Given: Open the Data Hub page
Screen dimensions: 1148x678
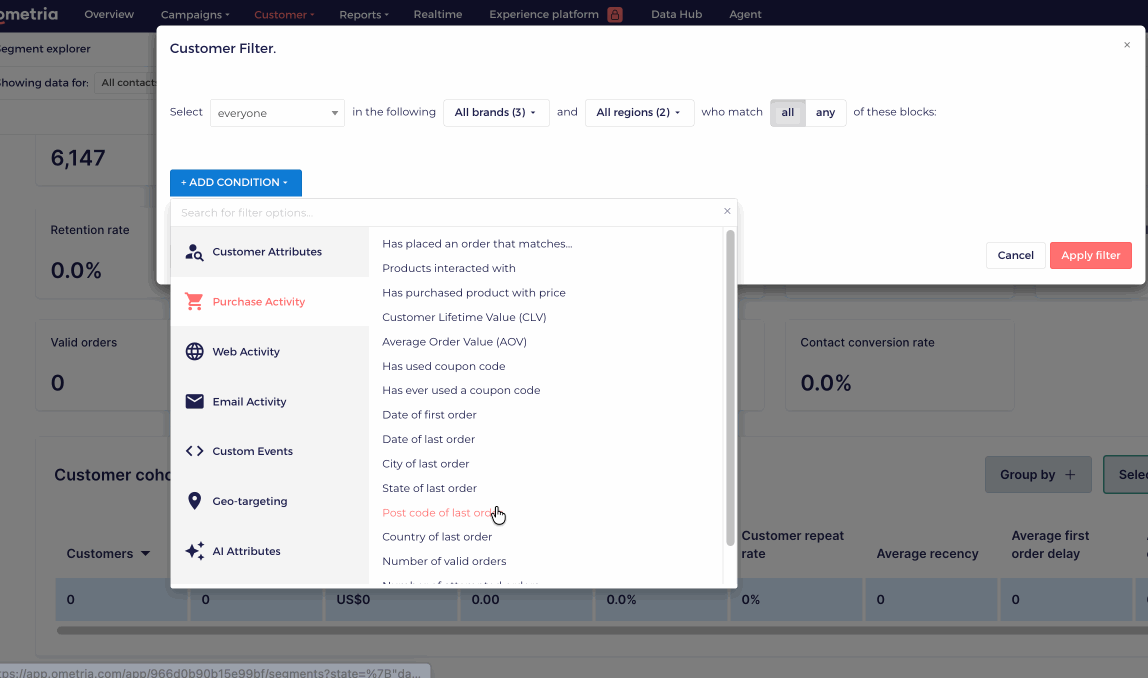Looking at the screenshot, I should point(676,14).
